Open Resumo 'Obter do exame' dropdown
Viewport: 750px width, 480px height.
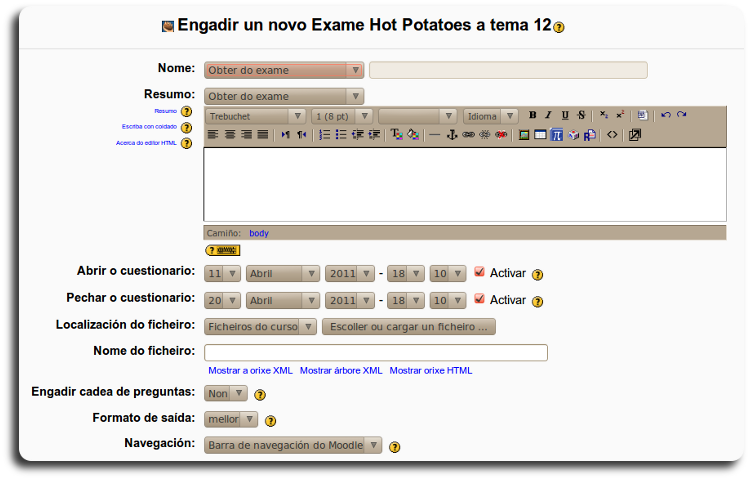coord(284,96)
